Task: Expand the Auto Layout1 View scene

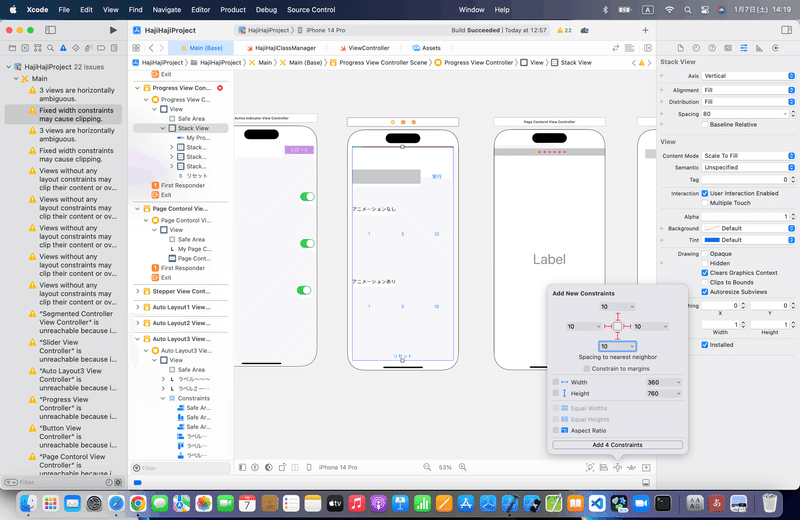Action: click(137, 307)
